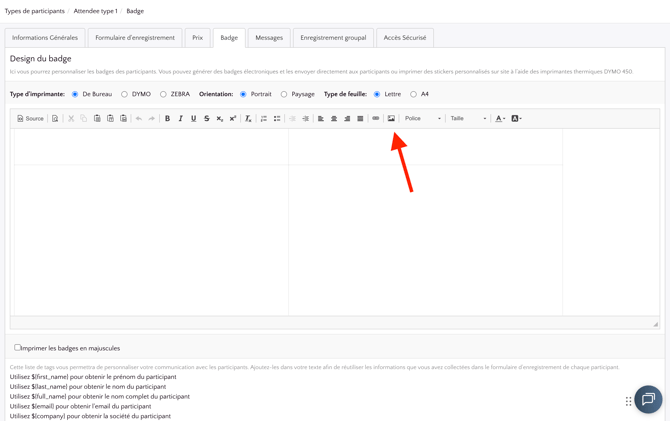
Task: Go to Types de participants breadcrumb
Action: (x=35, y=11)
